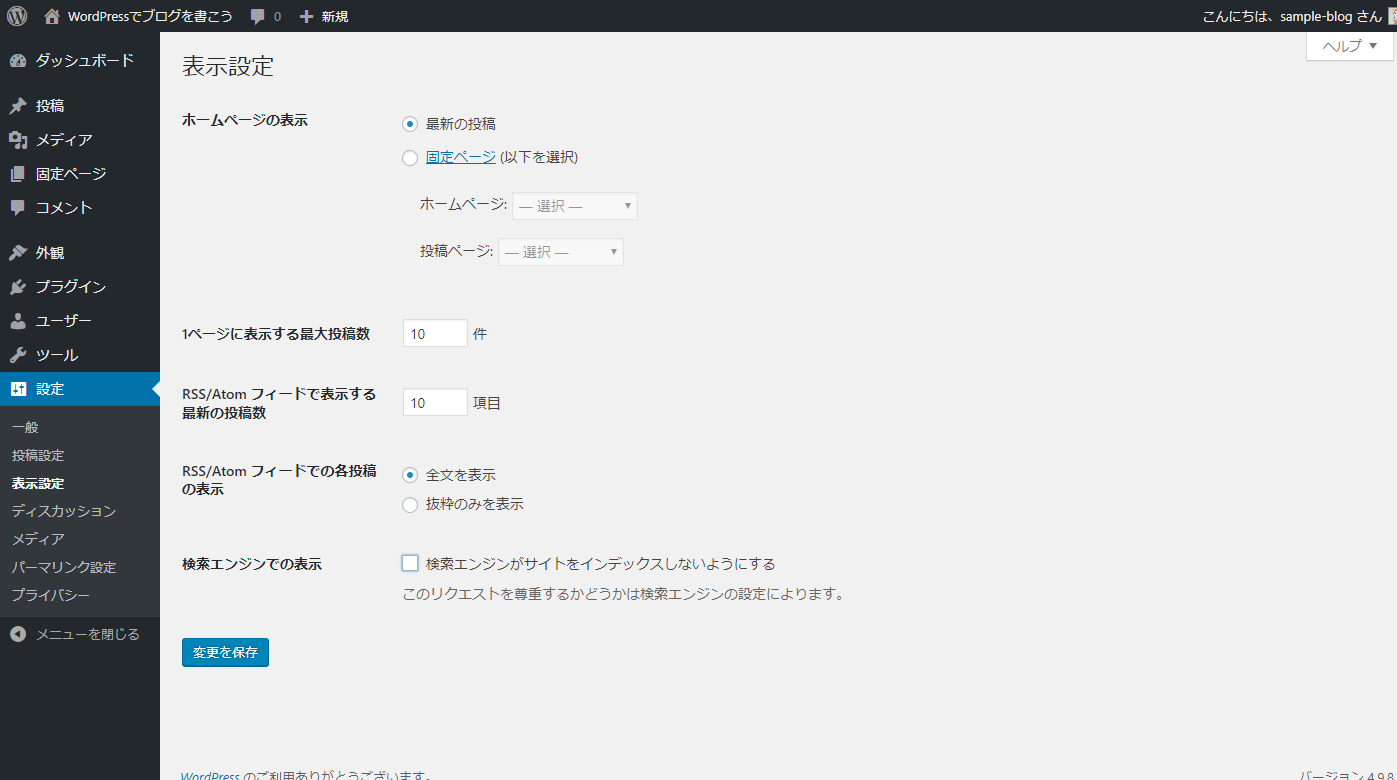Open the WordPress logo menu
This screenshot has width=1397, height=780.
coord(16,15)
